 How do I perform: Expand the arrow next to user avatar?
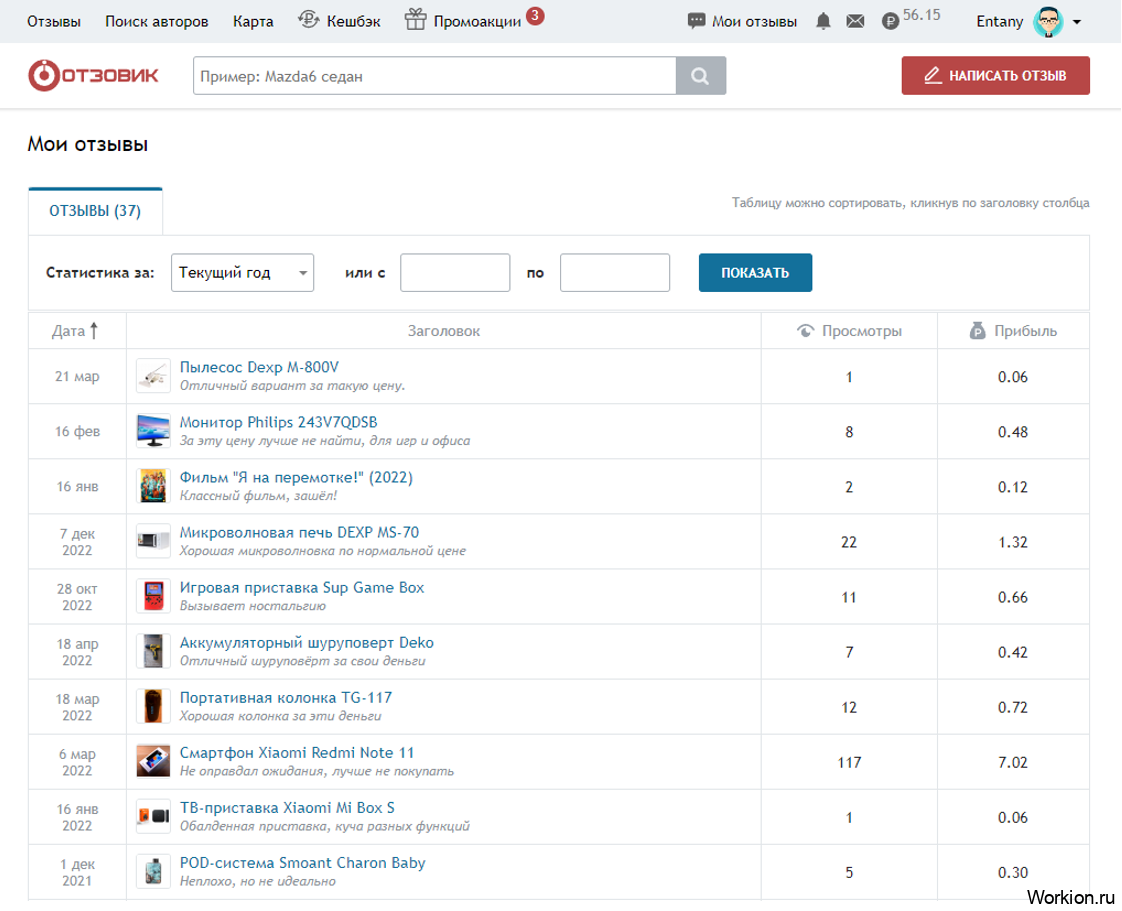[x=1077, y=22]
